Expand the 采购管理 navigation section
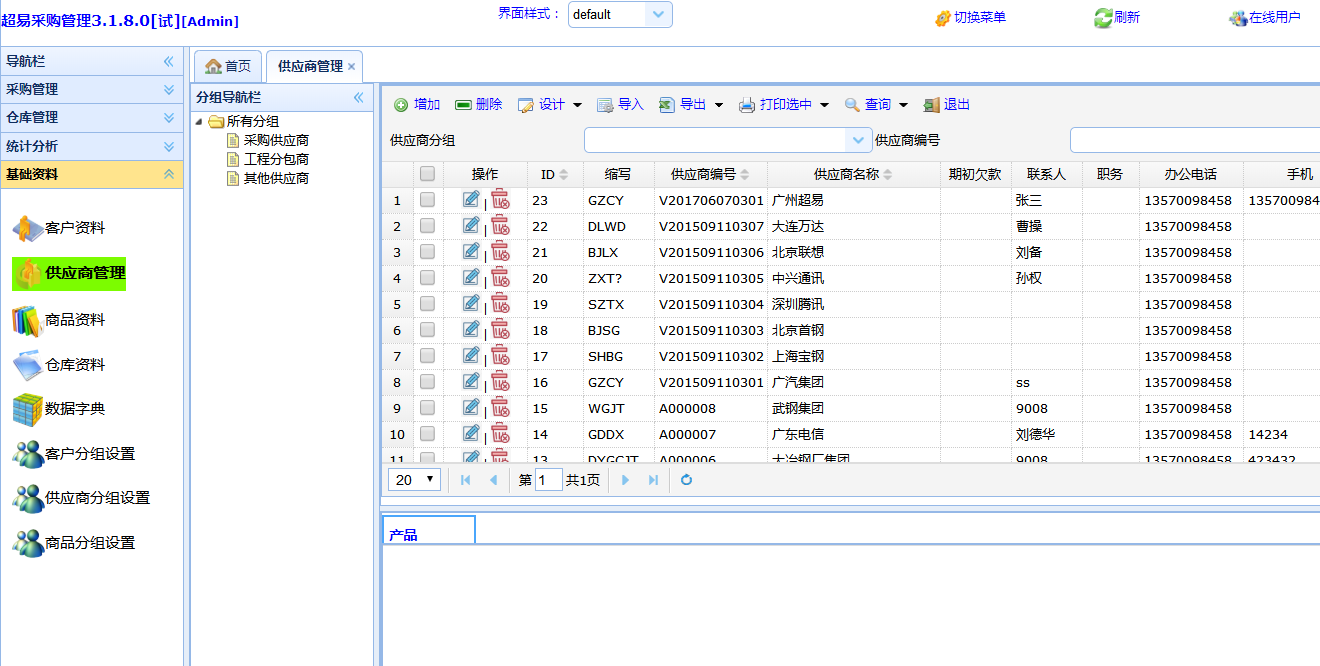The width and height of the screenshot is (1320, 666). tap(91, 89)
